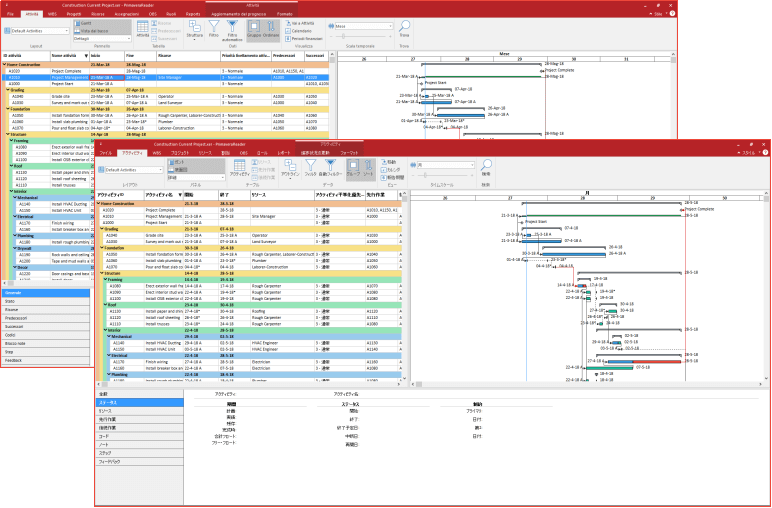Click the activity table icon in Japanese window
Viewport: 772px width, 508px height.
click(x=240, y=165)
